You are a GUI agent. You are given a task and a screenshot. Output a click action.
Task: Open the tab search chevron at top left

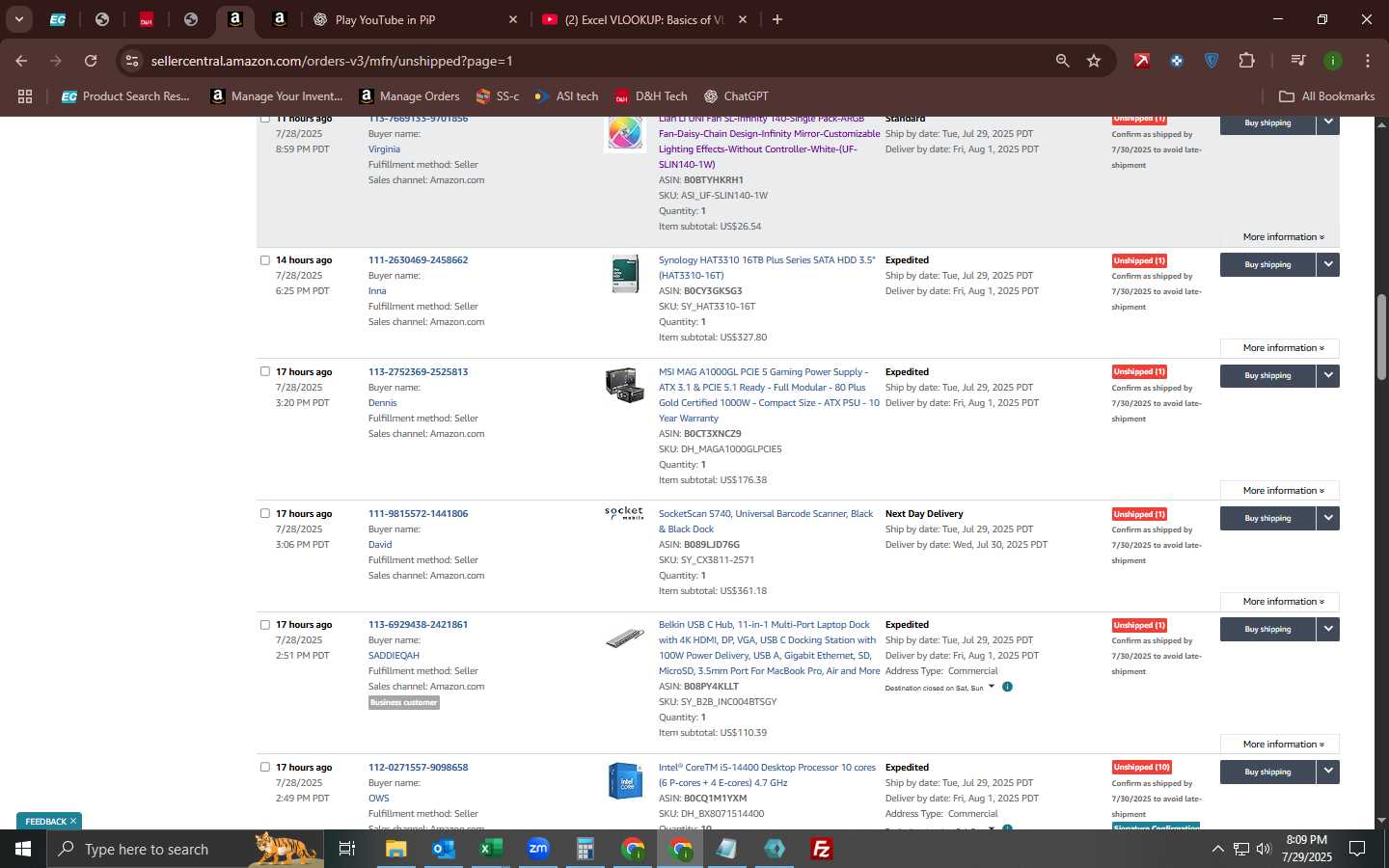click(18, 19)
